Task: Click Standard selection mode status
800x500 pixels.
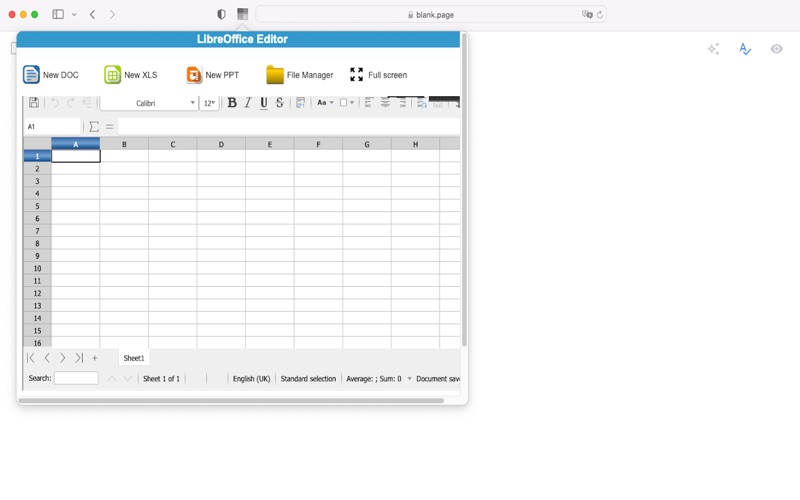Action: click(x=308, y=379)
